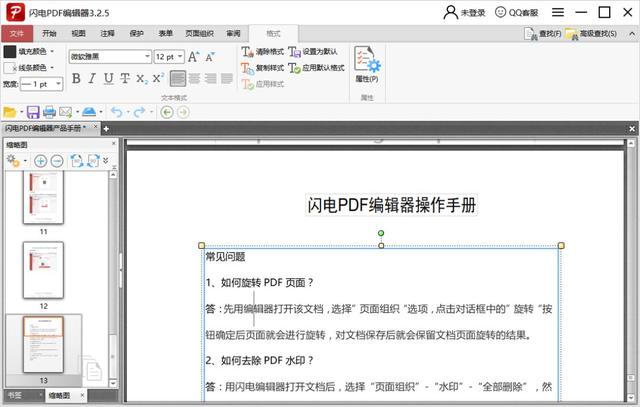Add new document tab plus button
640x407 pixels.
pyautogui.click(x=106, y=129)
